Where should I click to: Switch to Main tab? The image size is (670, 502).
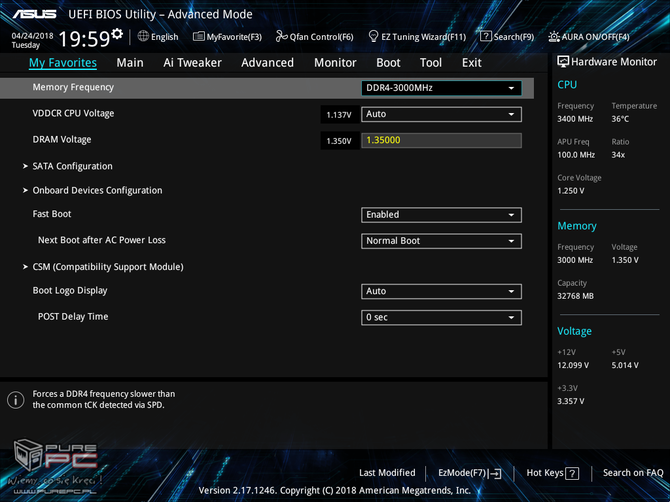coord(130,63)
